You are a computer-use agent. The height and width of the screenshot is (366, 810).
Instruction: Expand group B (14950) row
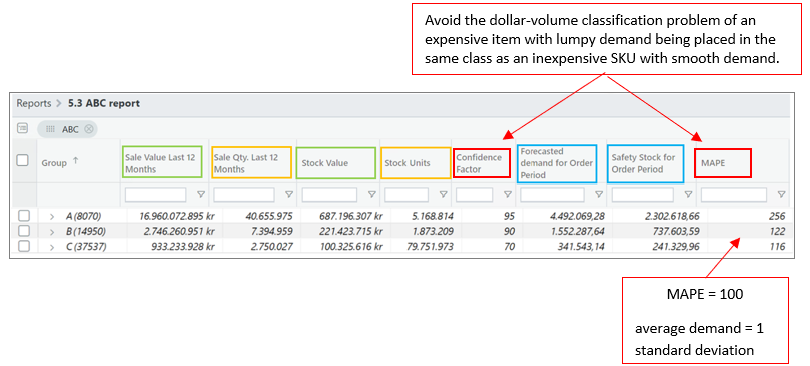pyautogui.click(x=52, y=232)
